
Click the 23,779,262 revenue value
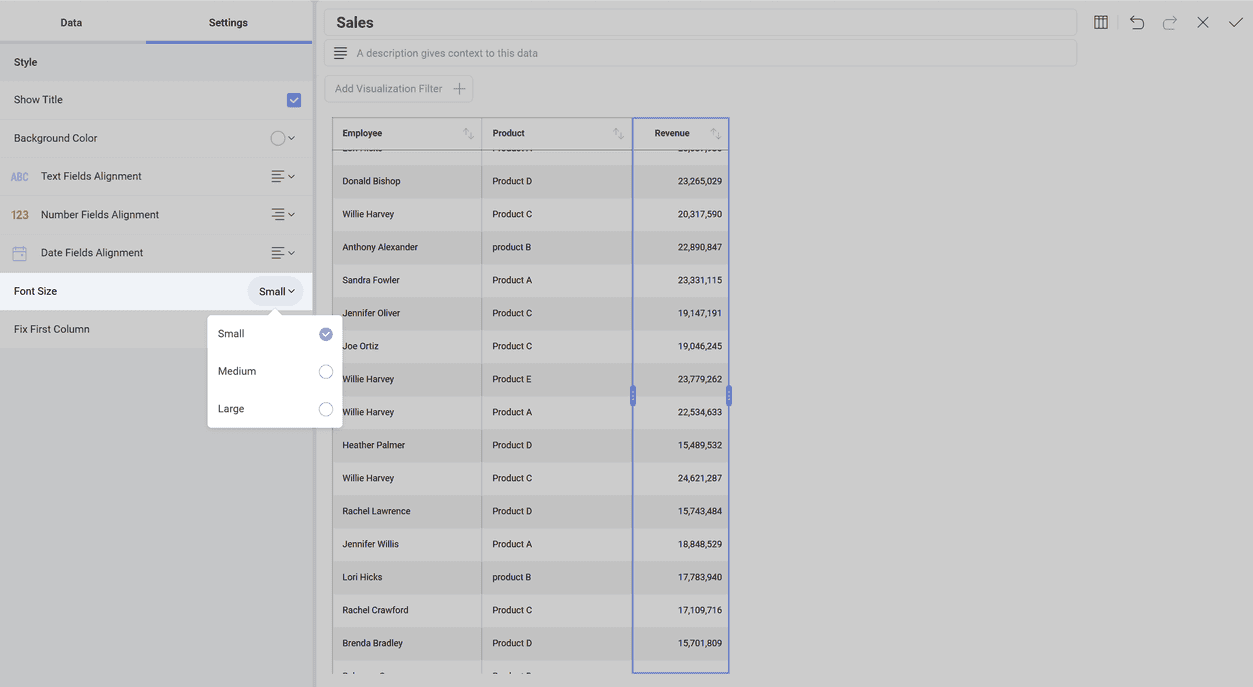[x=699, y=379]
